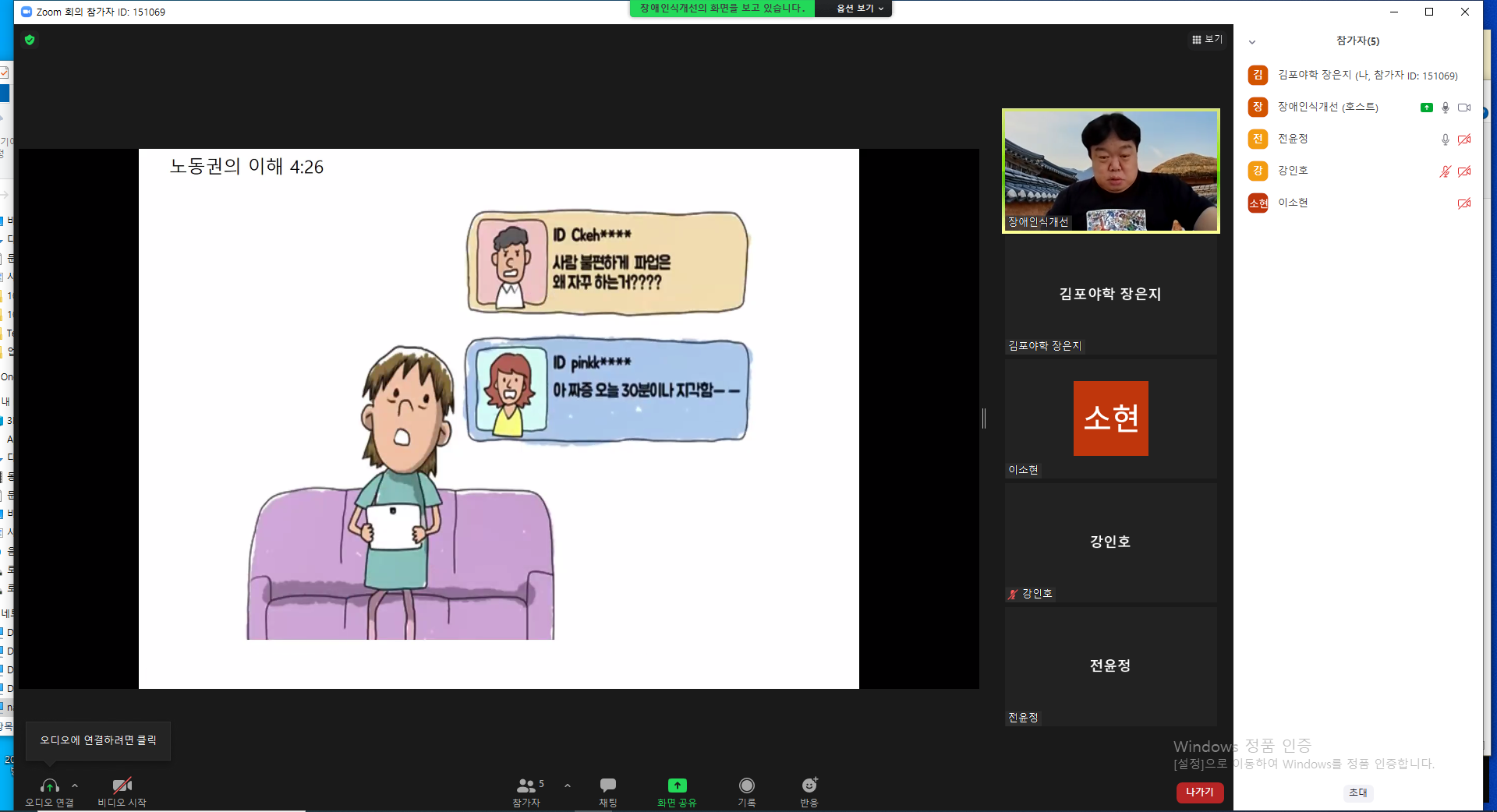
Task: Select 이소현 name in participant list
Action: 1293,203
